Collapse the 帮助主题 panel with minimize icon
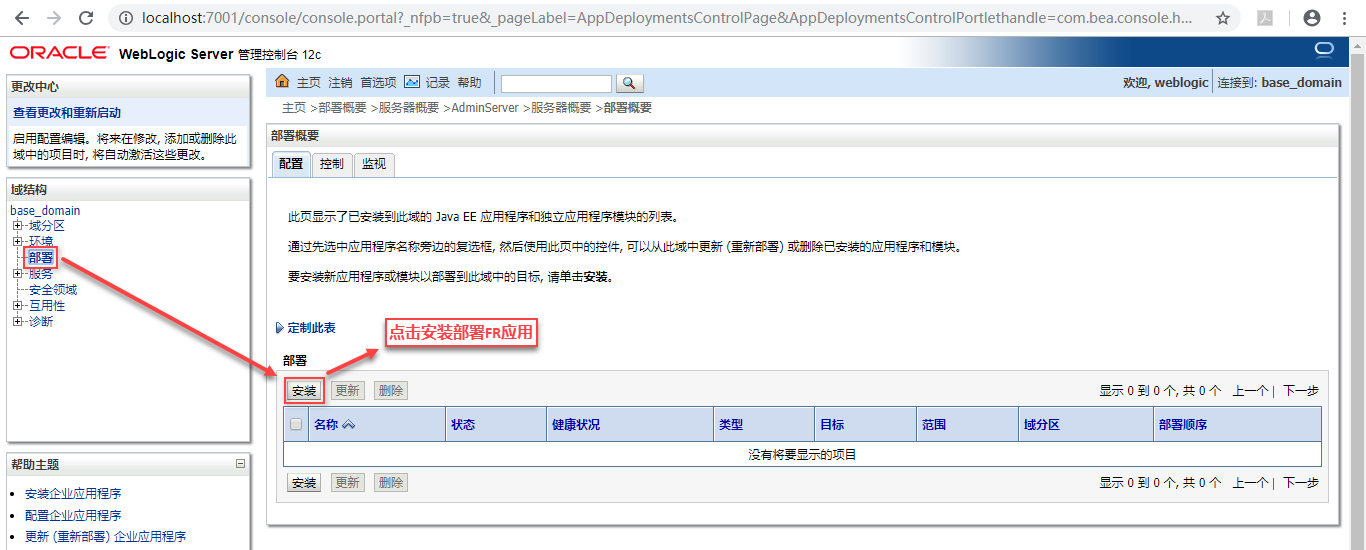The width and height of the screenshot is (1366, 550). pos(240,464)
